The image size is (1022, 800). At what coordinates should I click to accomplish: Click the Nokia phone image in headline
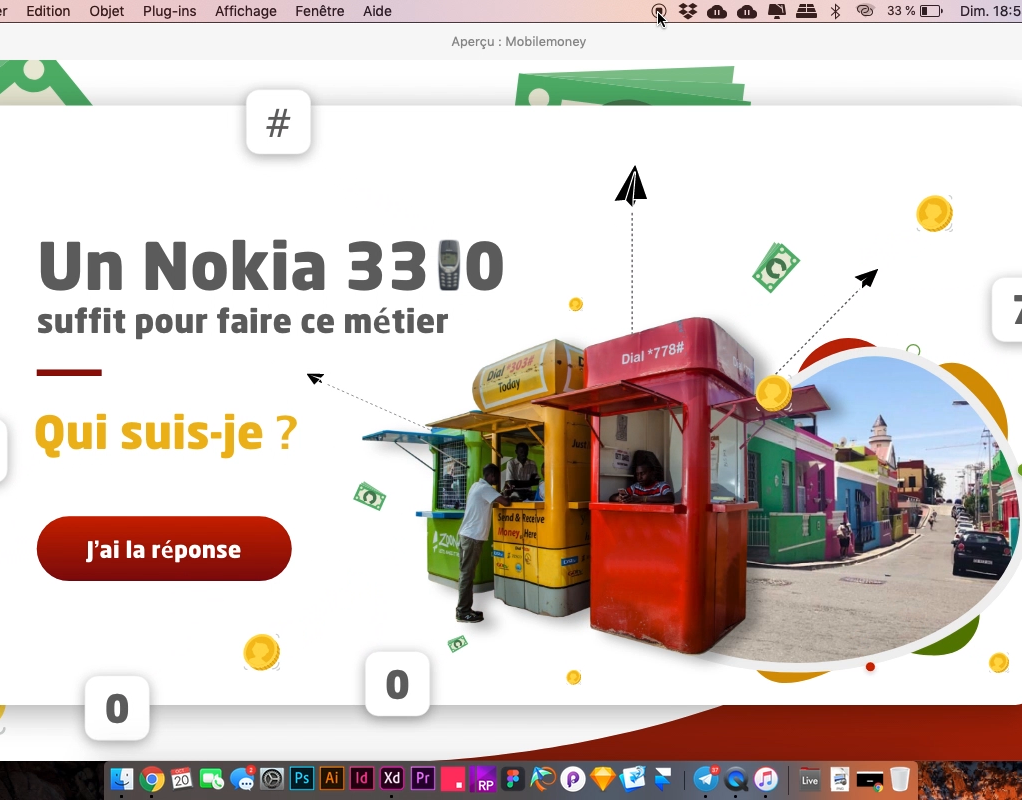448,265
